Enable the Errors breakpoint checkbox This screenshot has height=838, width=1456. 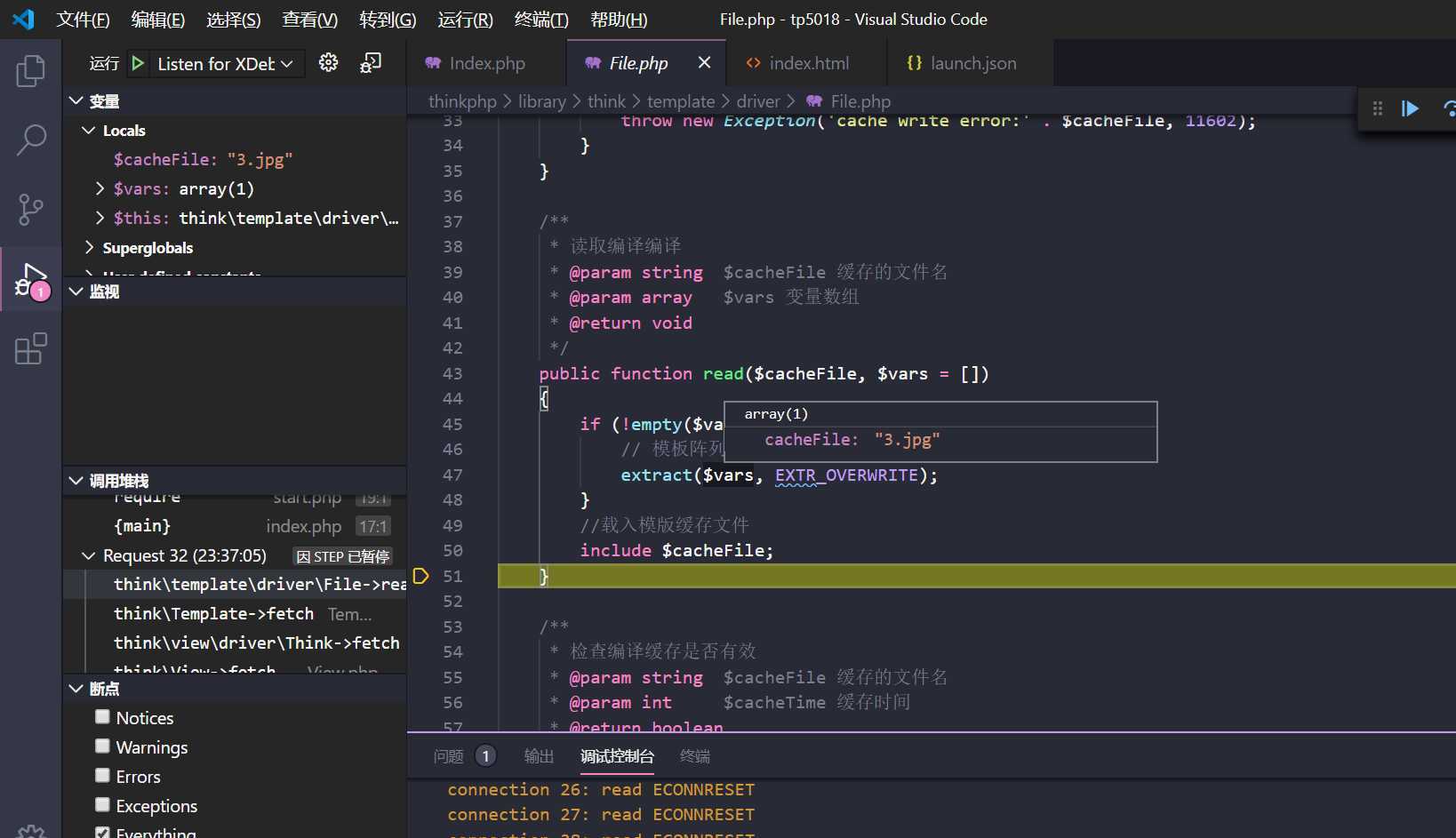point(103,776)
